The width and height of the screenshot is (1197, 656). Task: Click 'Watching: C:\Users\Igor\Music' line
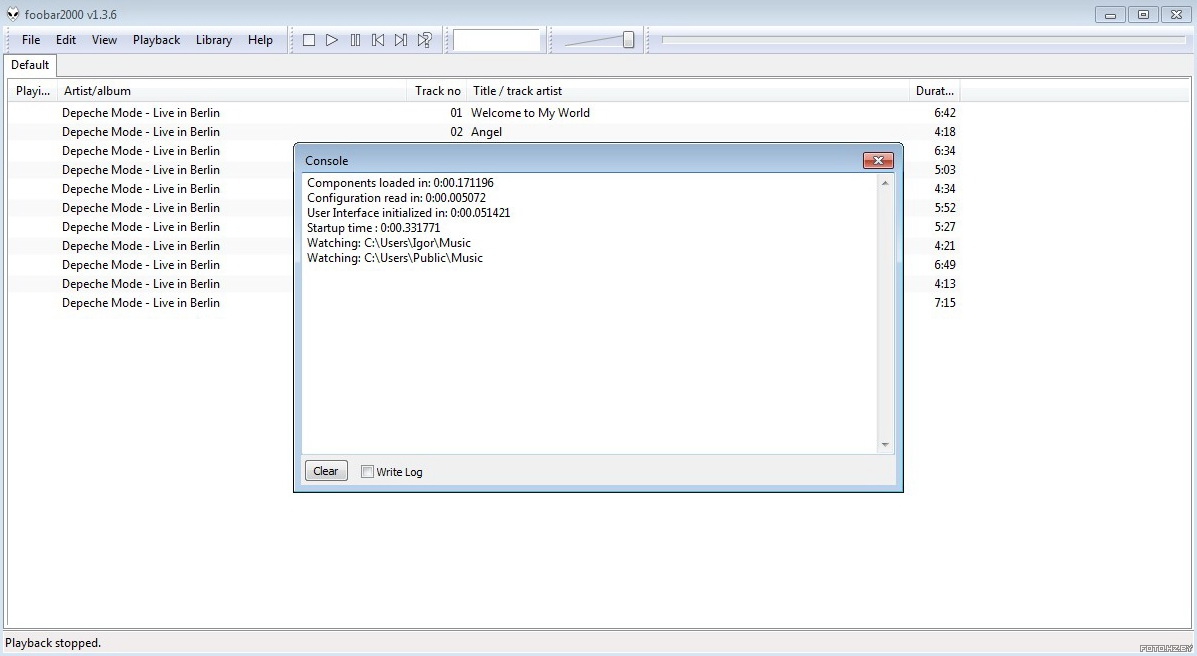[x=389, y=243]
